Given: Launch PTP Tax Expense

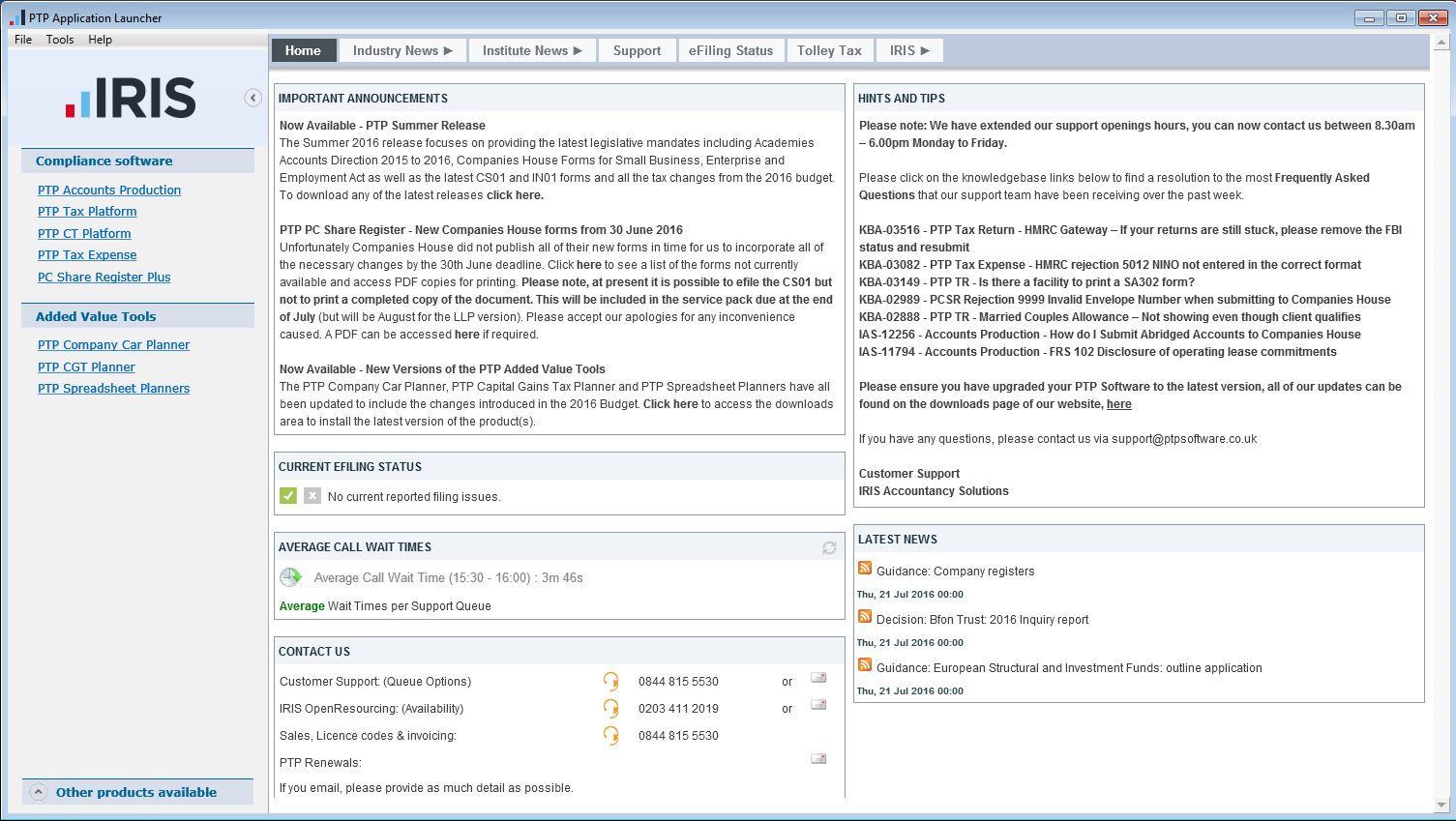Looking at the screenshot, I should pos(87,255).
